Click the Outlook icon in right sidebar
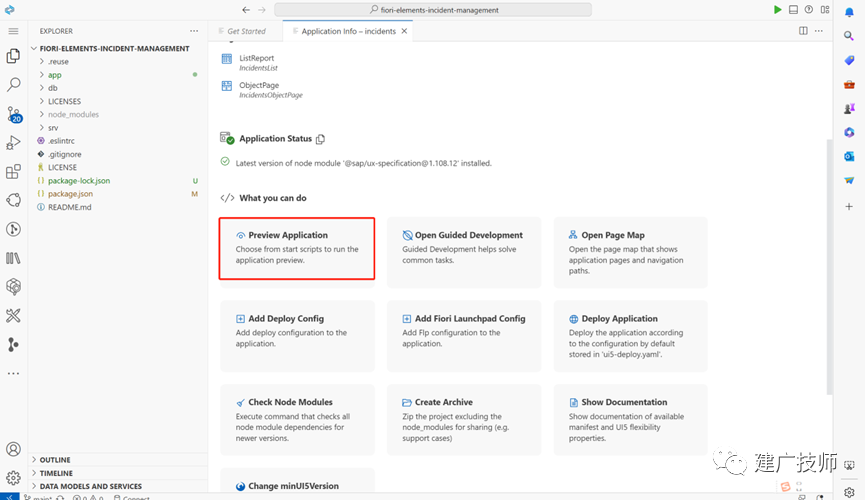865x500 pixels. [x=849, y=157]
